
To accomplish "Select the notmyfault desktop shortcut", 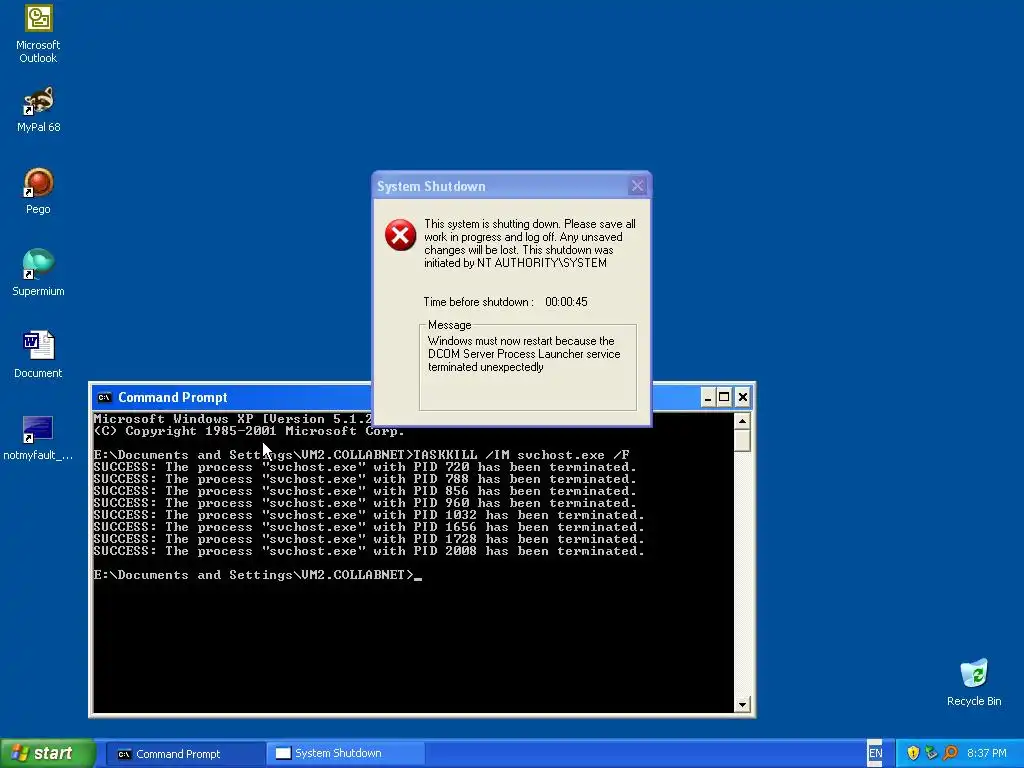I will point(38,438).
